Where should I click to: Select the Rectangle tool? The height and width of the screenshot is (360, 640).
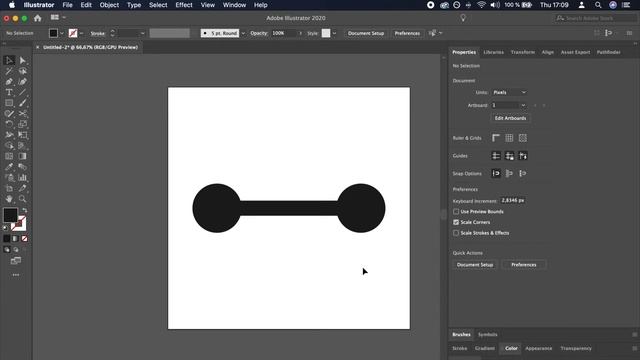tap(9, 103)
